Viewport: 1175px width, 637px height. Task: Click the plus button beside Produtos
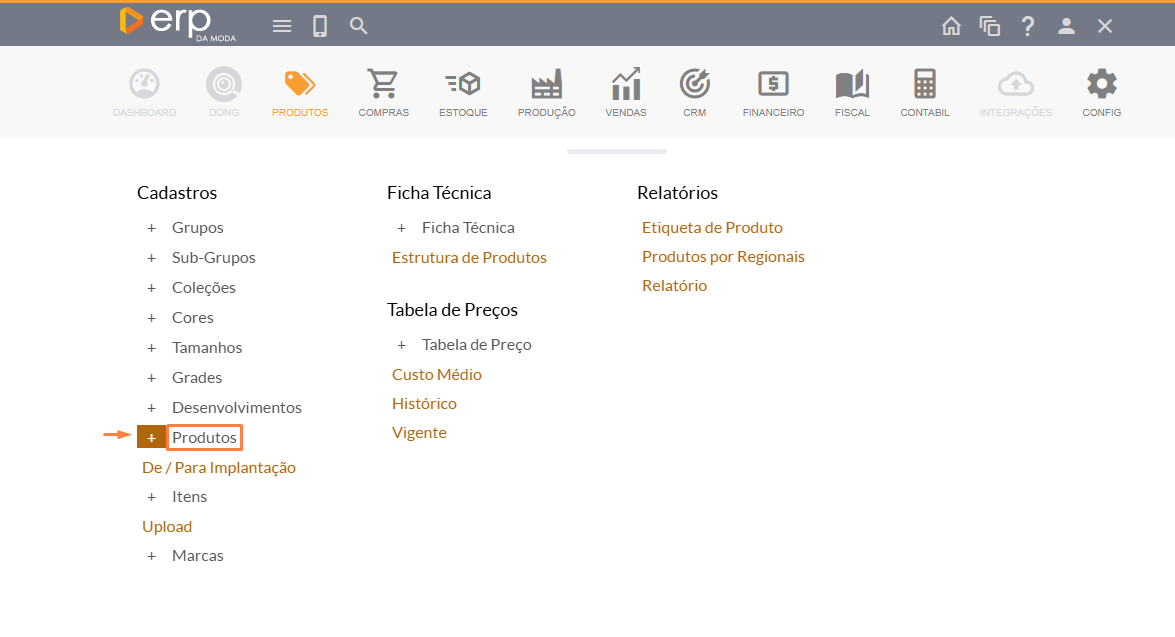point(151,437)
